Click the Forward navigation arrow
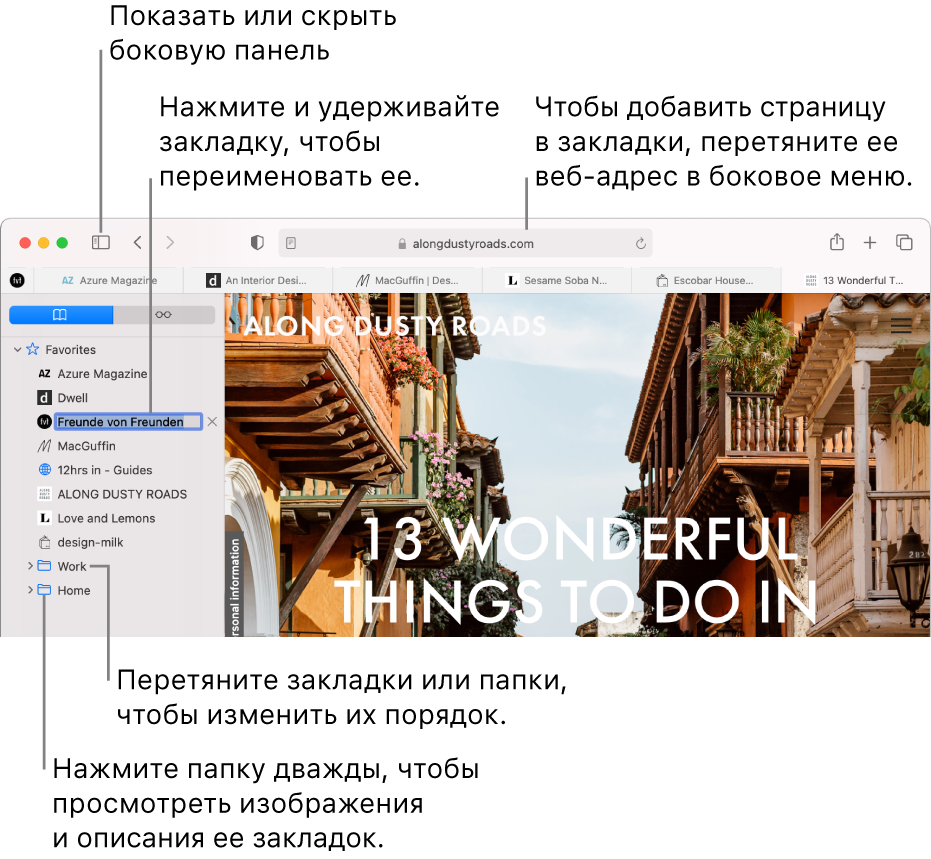931x859 pixels. (x=170, y=242)
